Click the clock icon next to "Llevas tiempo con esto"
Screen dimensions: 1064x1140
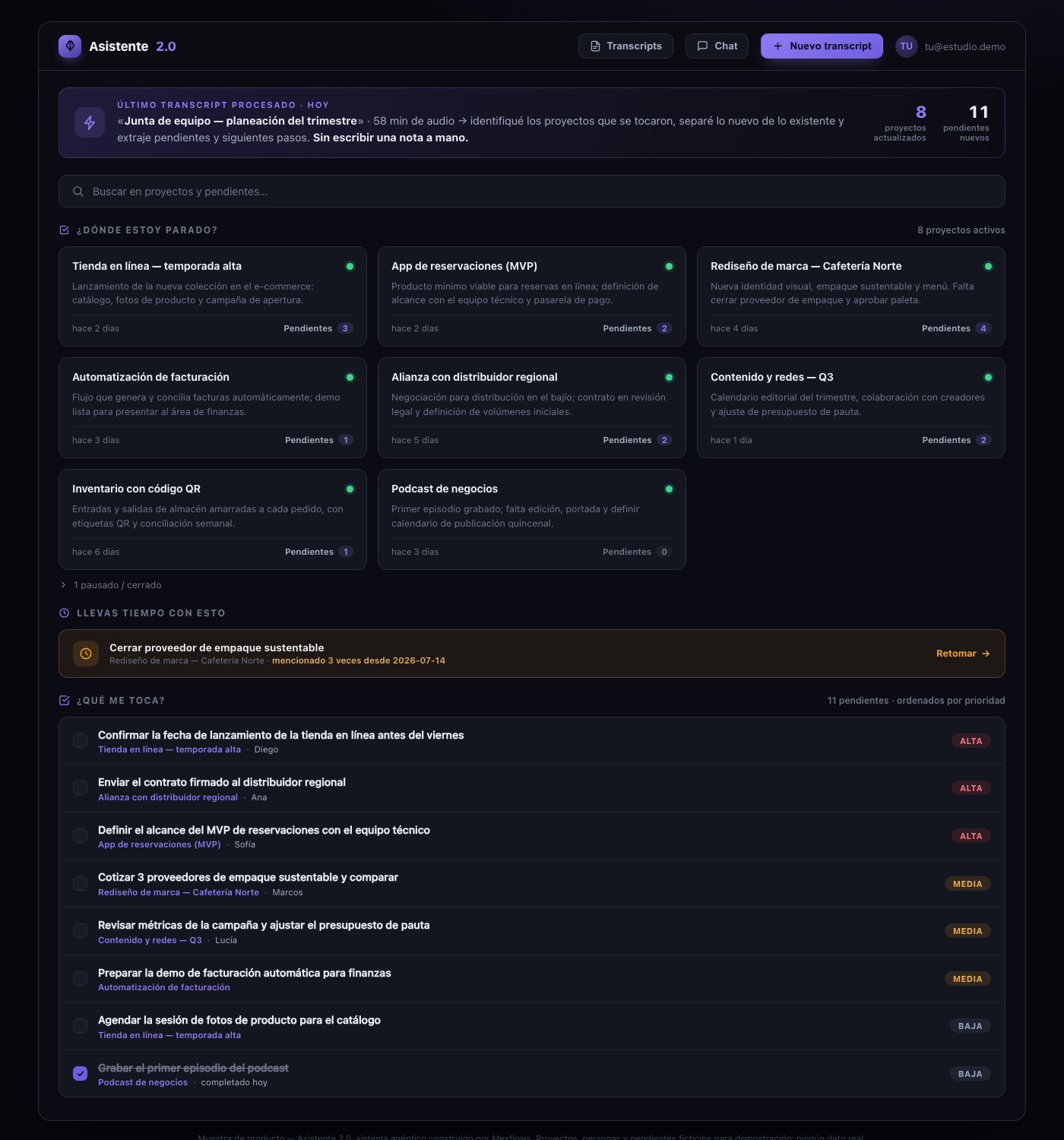[65, 613]
